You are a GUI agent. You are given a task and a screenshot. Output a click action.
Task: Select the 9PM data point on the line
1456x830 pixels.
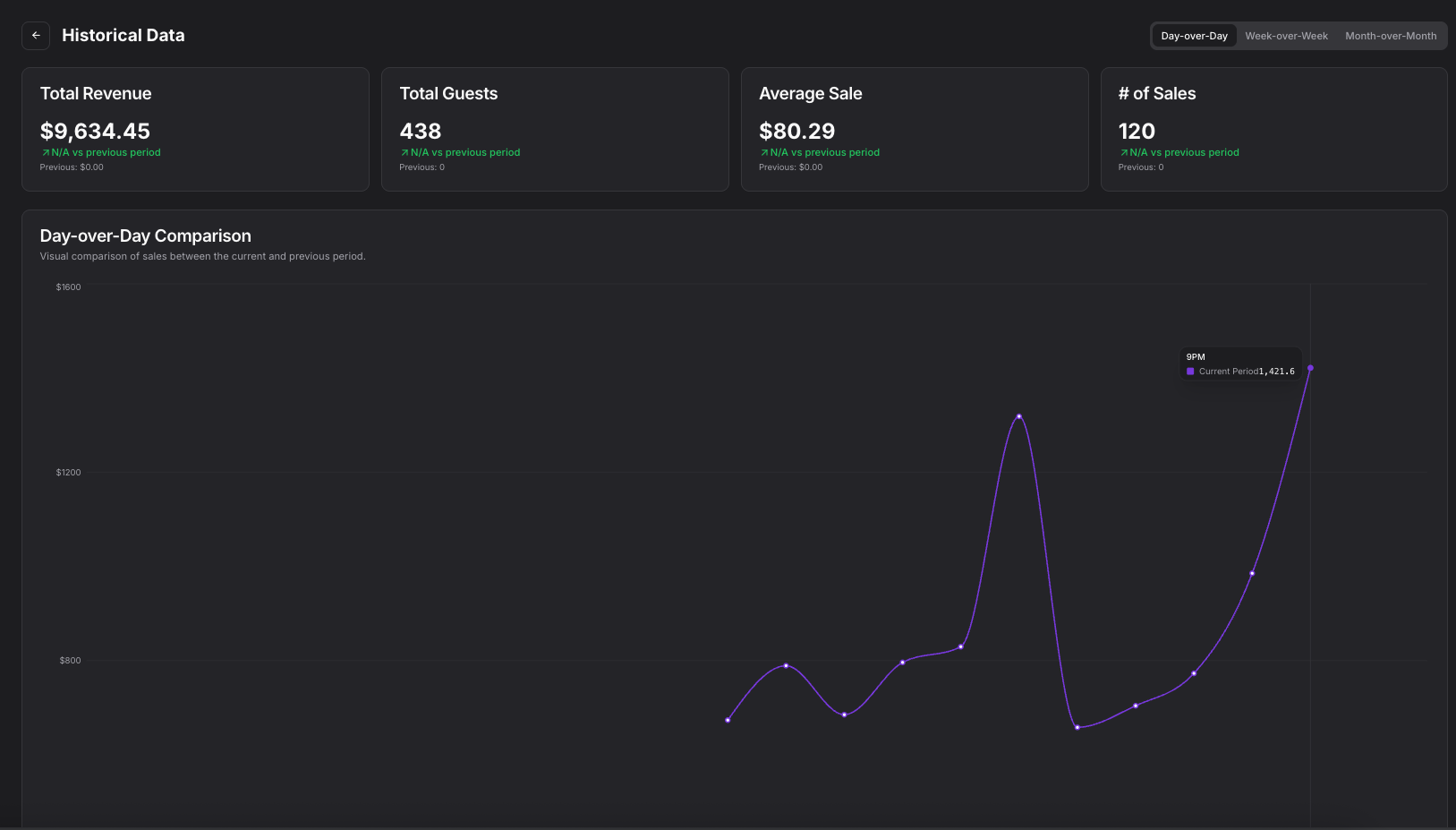1310,367
